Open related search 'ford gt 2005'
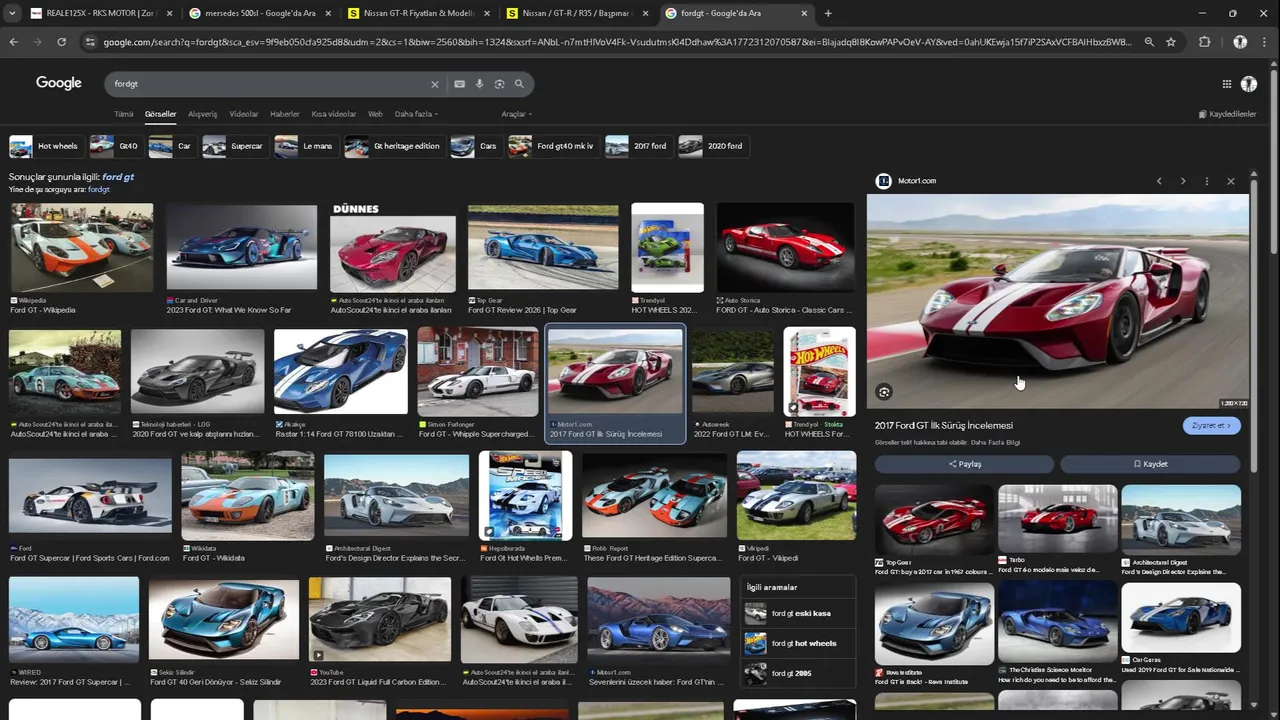The width and height of the screenshot is (1280, 720). tap(800, 673)
